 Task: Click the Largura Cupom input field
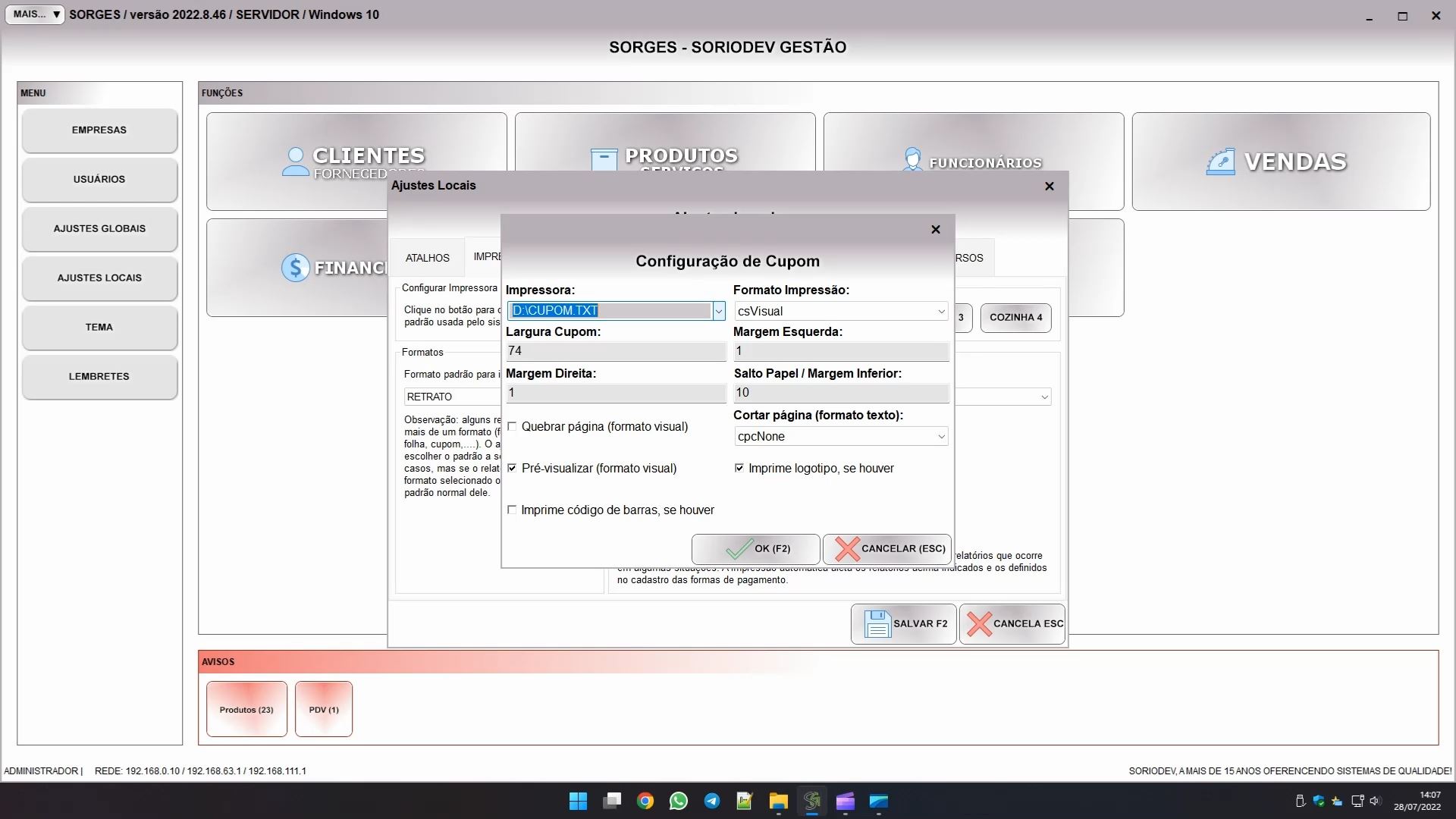(615, 351)
